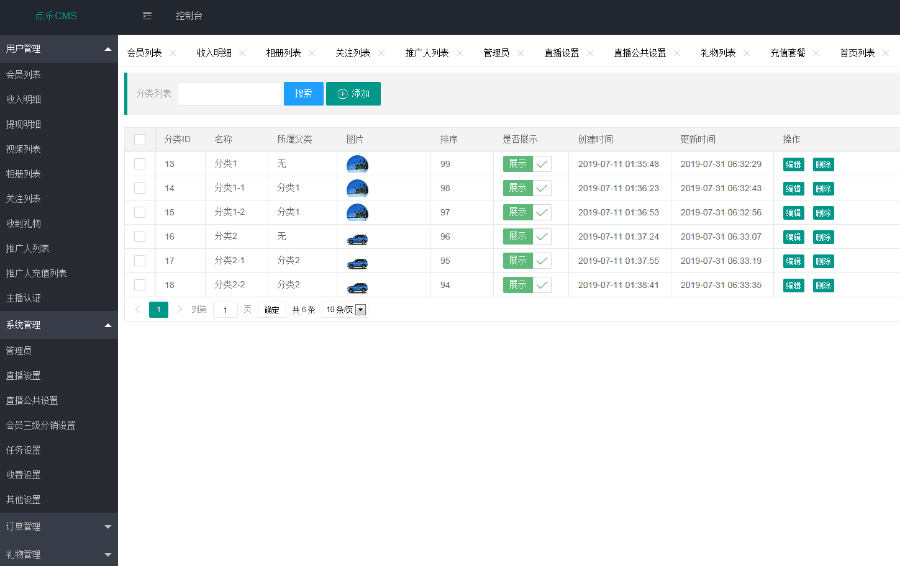This screenshot has height=566, width=900.
Task: Open image thumbnail for 分类1 row
Action: click(357, 164)
